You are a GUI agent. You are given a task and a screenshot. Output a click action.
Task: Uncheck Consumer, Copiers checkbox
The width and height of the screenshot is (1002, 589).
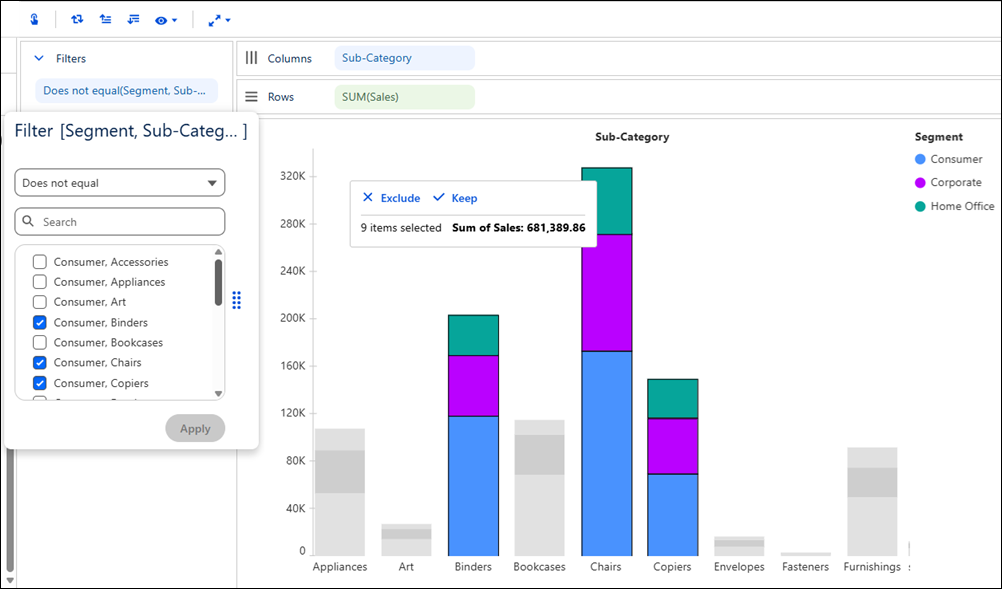coord(40,383)
